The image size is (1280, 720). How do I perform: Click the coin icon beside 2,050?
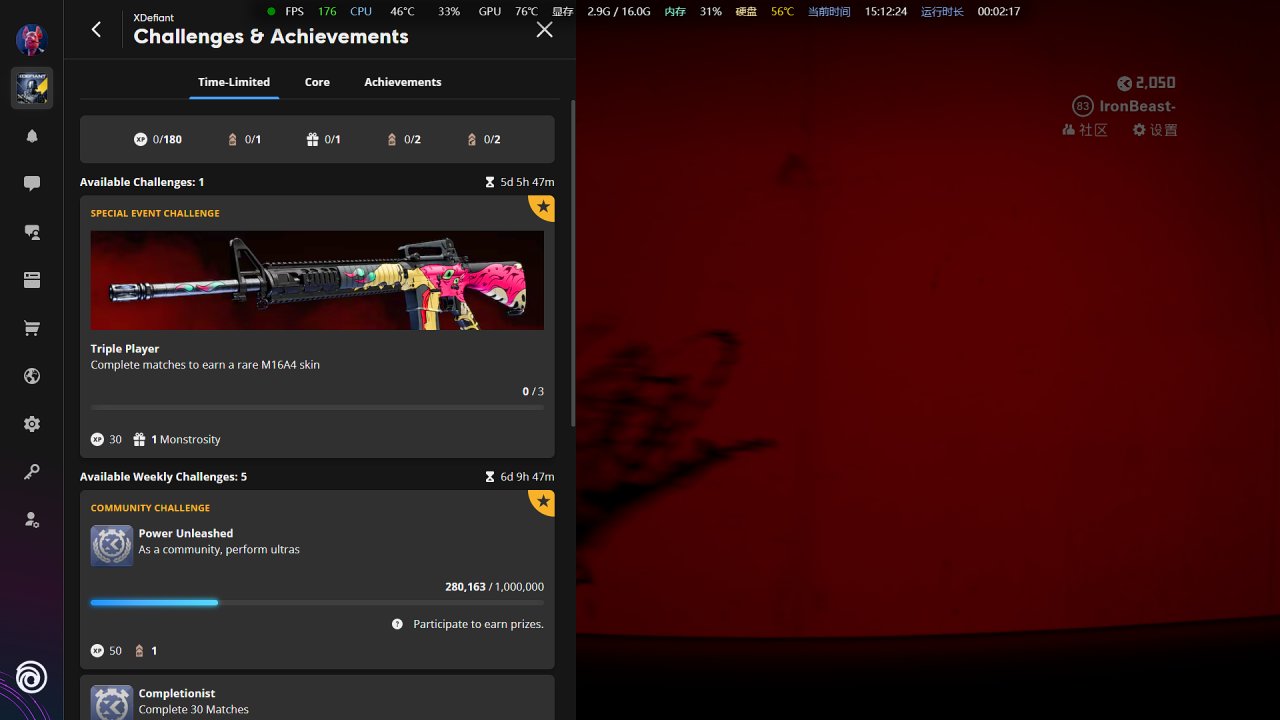pyautogui.click(x=1125, y=84)
